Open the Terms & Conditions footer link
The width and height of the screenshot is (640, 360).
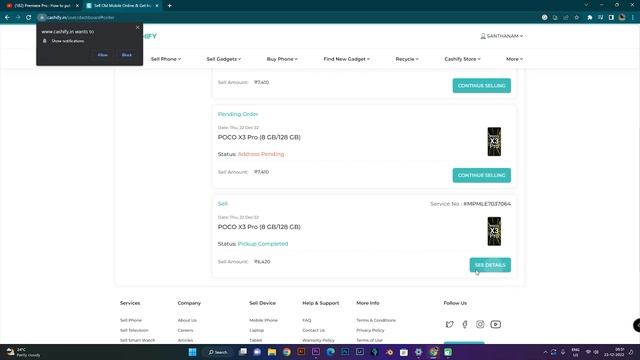pyautogui.click(x=376, y=320)
